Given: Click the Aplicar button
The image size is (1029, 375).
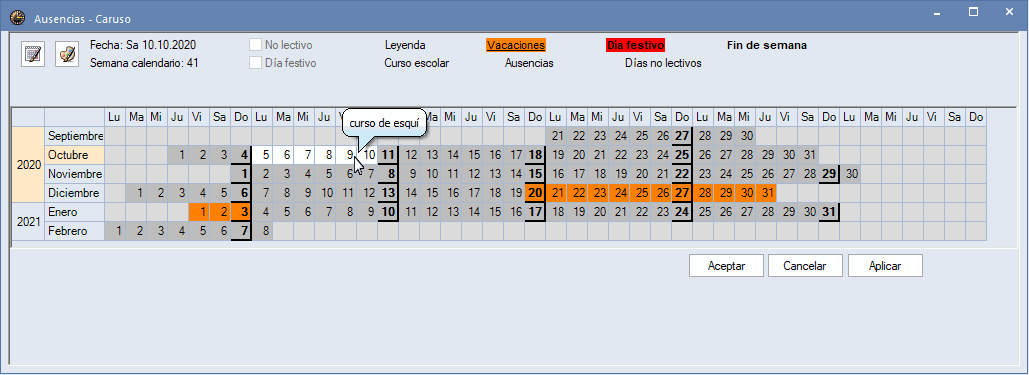Looking at the screenshot, I should [885, 266].
